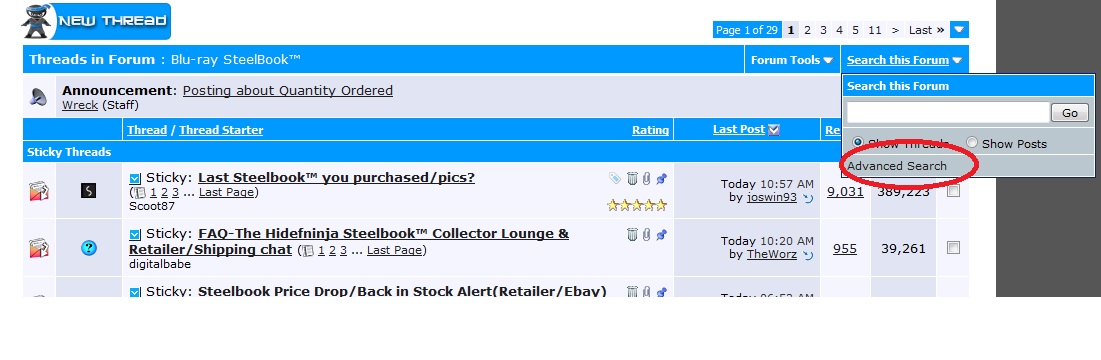1101x360 pixels.
Task: Click the Page 1 of 29 label
Action: tap(746, 29)
